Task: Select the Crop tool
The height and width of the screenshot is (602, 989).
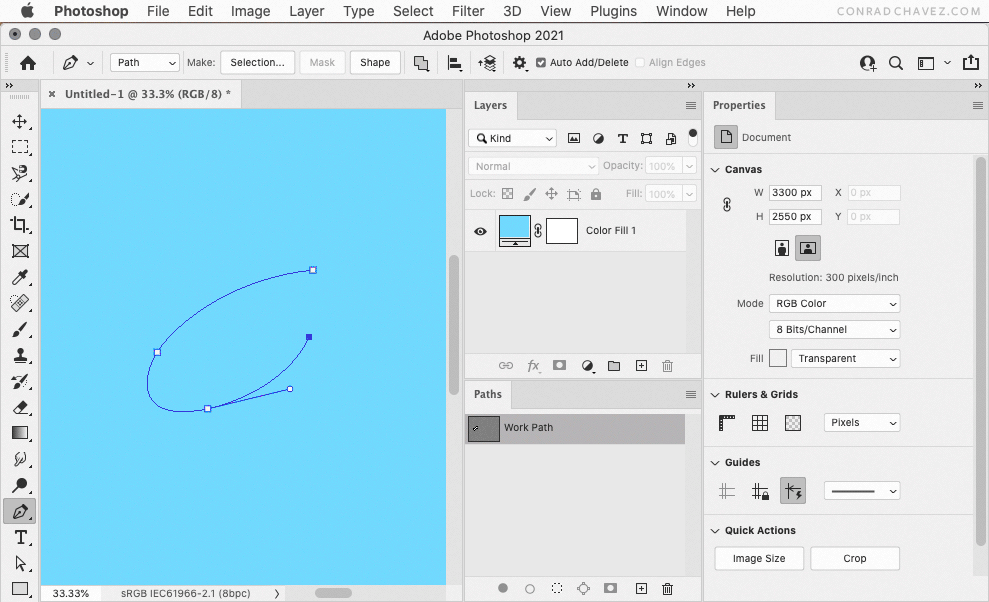Action: tap(20, 225)
